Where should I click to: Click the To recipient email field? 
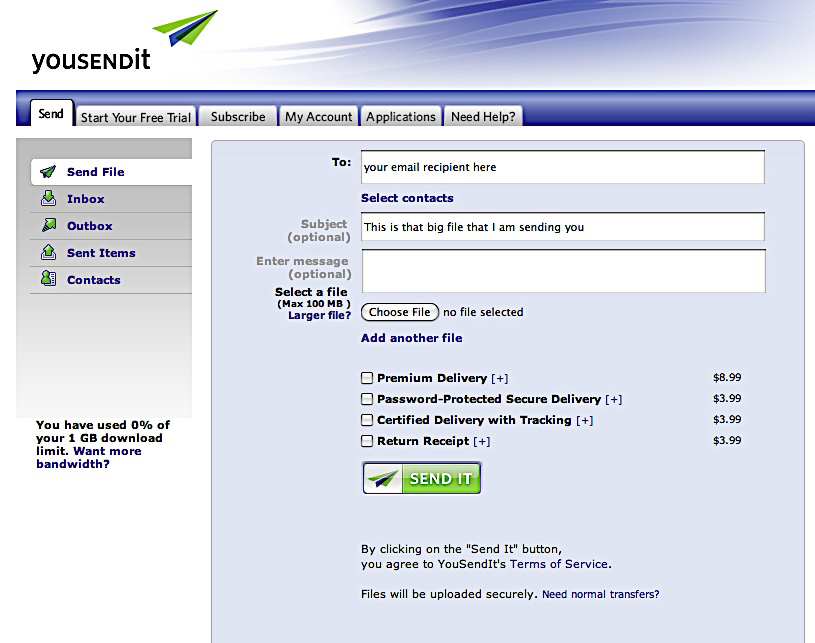click(563, 167)
